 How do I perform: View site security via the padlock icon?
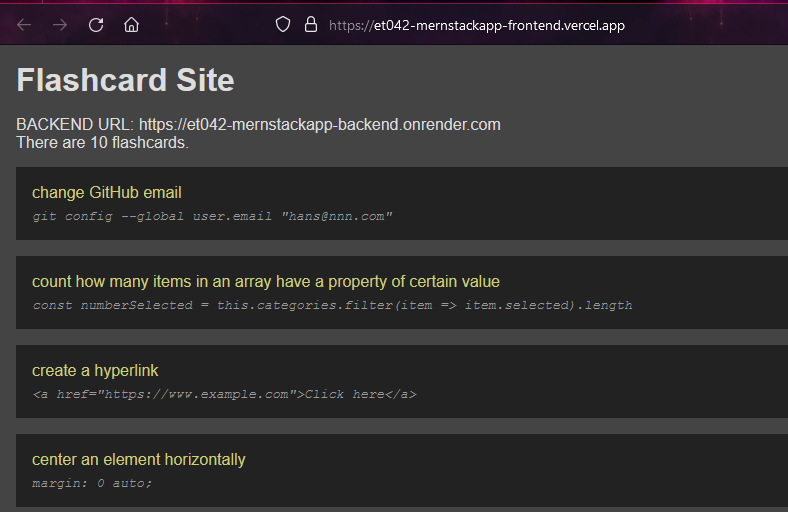click(311, 24)
